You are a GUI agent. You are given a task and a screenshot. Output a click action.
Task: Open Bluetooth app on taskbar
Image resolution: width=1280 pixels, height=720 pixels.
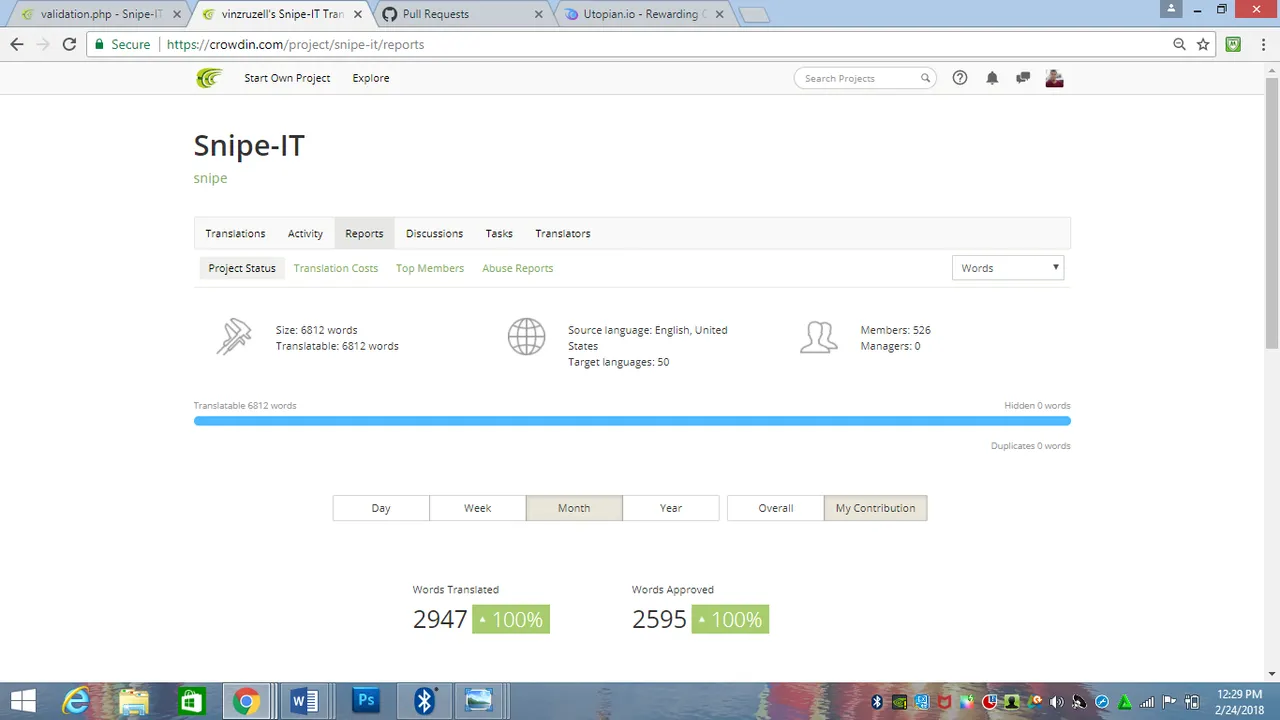424,701
